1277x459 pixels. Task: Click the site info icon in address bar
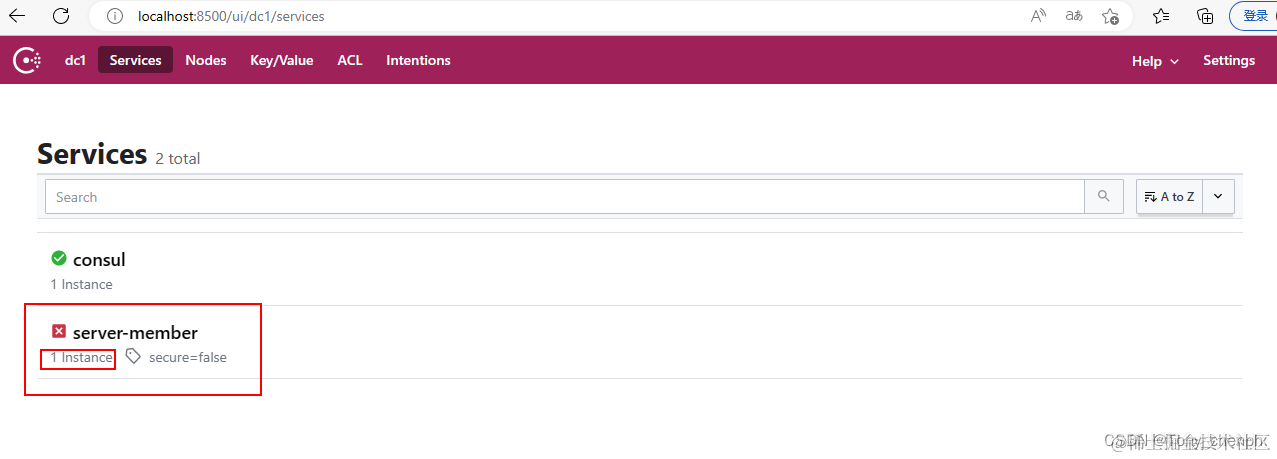(115, 16)
